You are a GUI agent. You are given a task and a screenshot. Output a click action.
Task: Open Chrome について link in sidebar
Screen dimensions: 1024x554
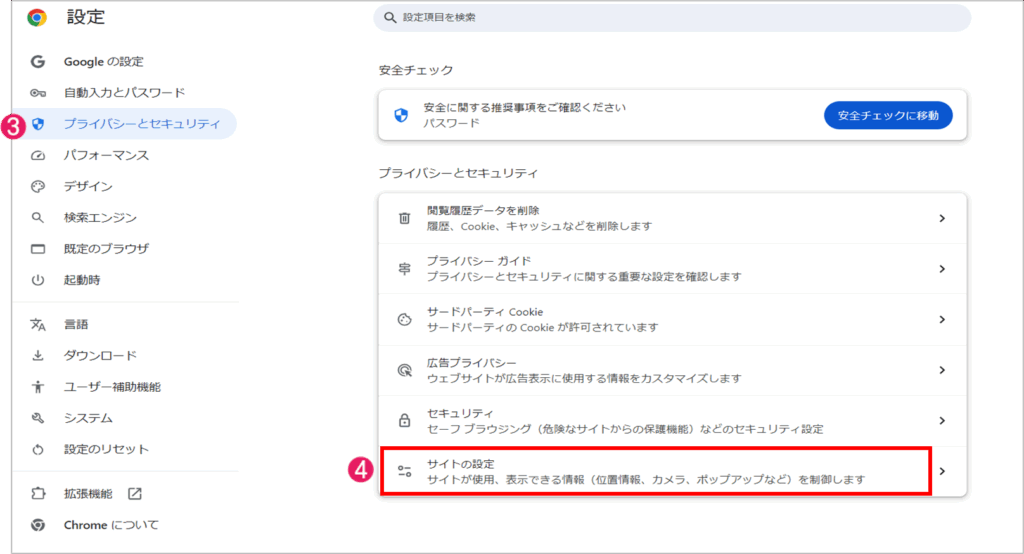click(110, 525)
